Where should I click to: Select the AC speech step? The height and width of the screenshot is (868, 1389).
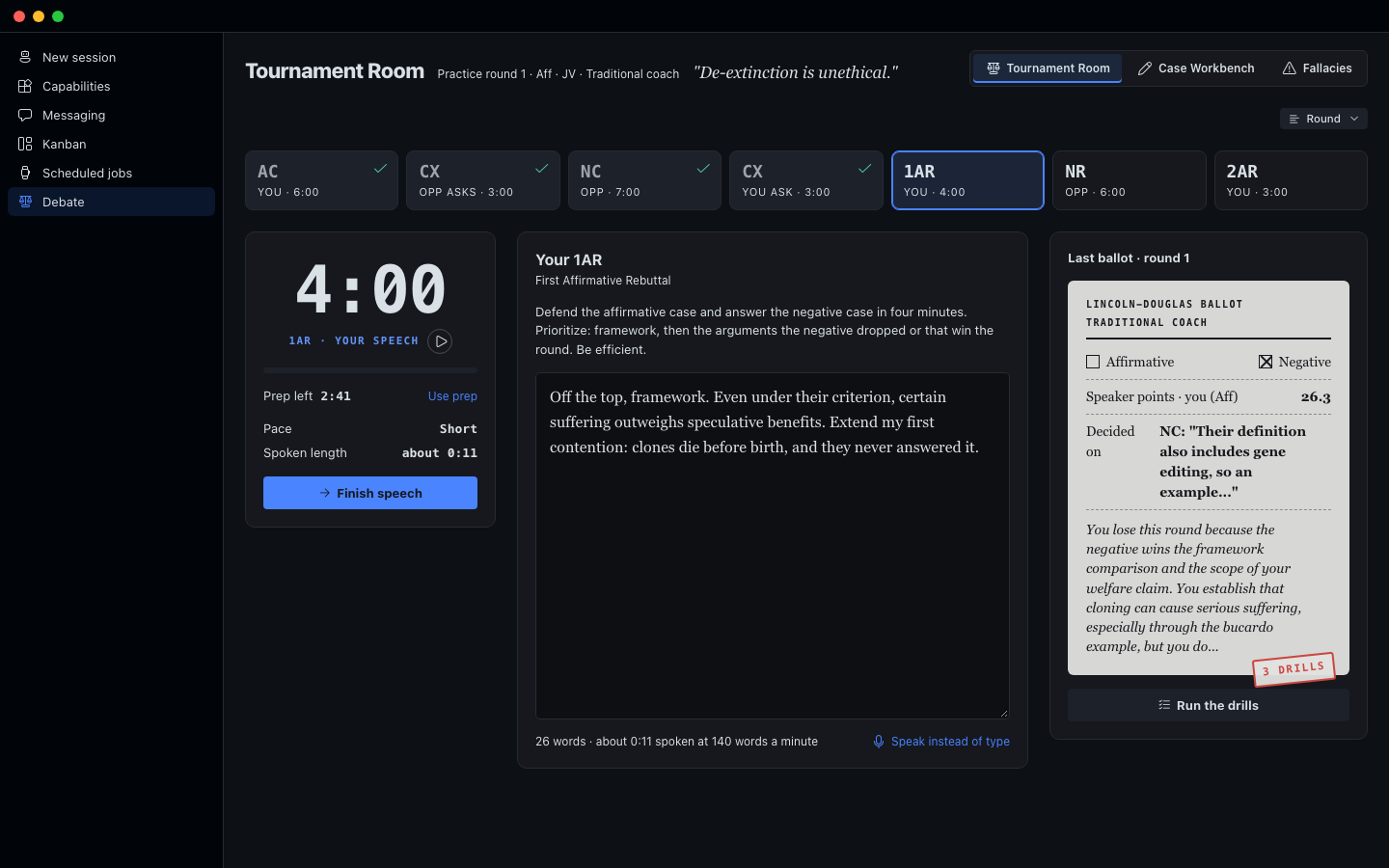point(322,180)
